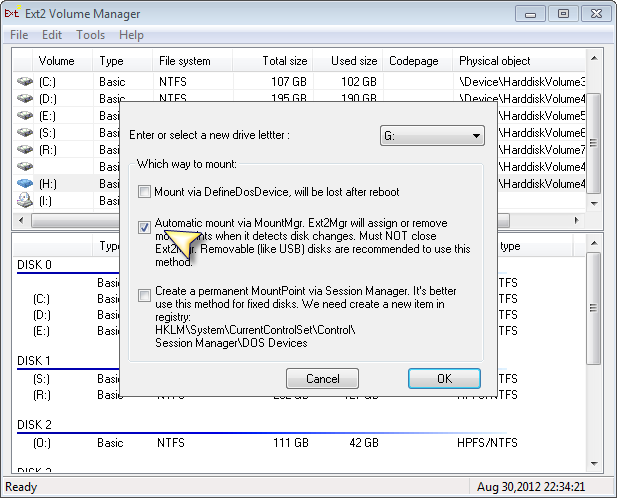This screenshot has height=498, width=617.
Task: Click the (H:) volume label in list
Action: 48,184
